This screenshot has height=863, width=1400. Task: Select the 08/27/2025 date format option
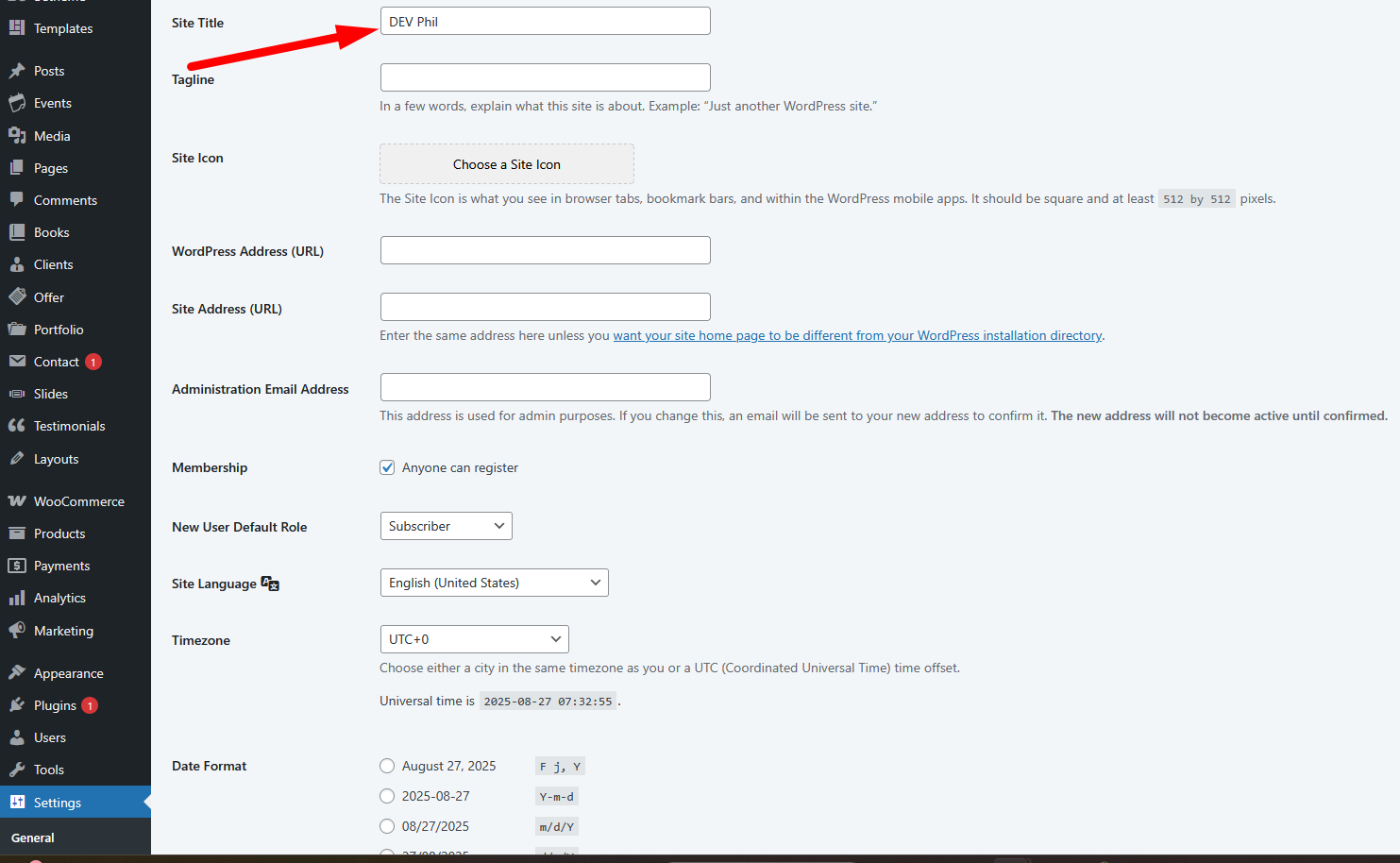(387, 826)
